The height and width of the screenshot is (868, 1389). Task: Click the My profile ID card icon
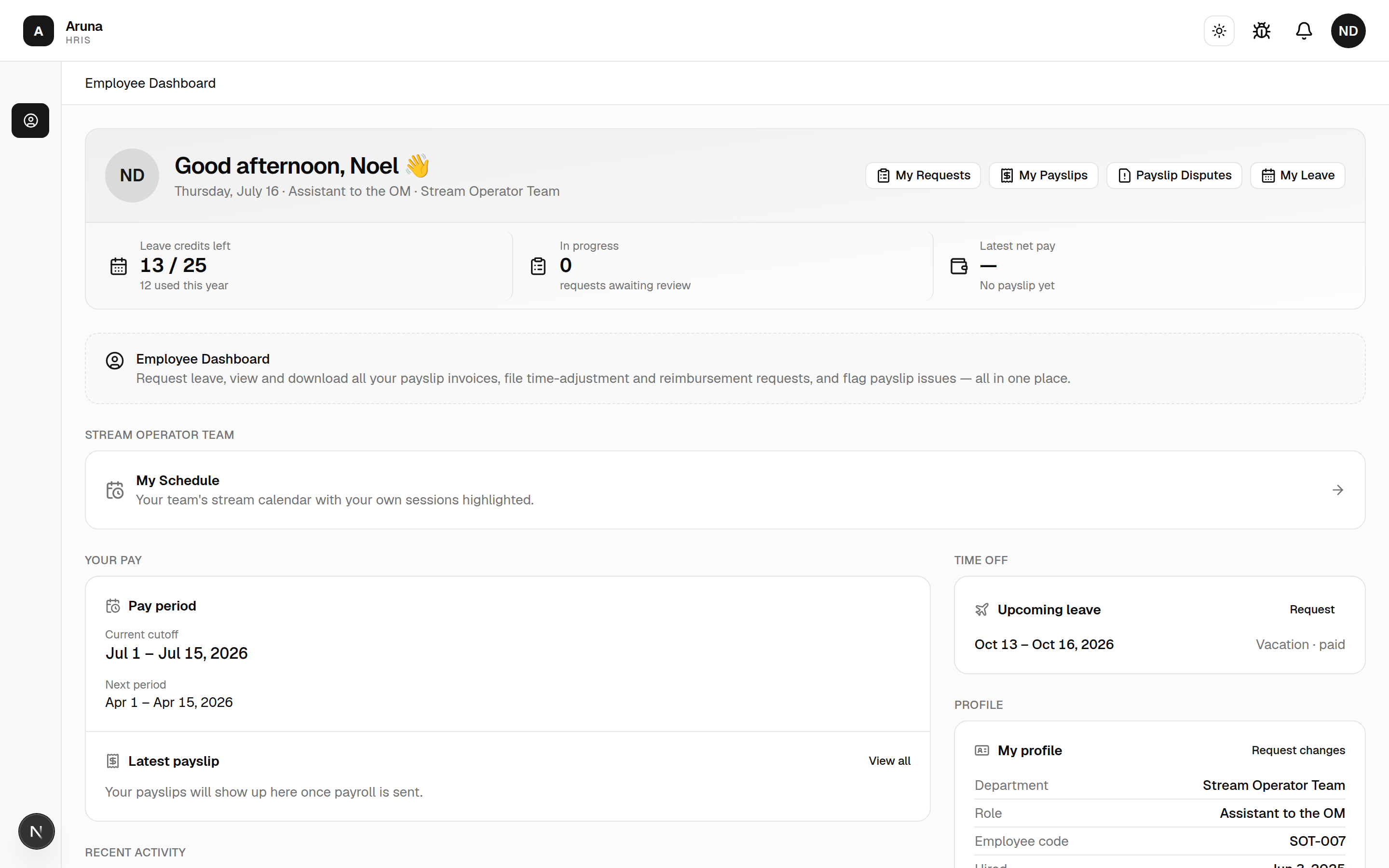[x=982, y=750]
